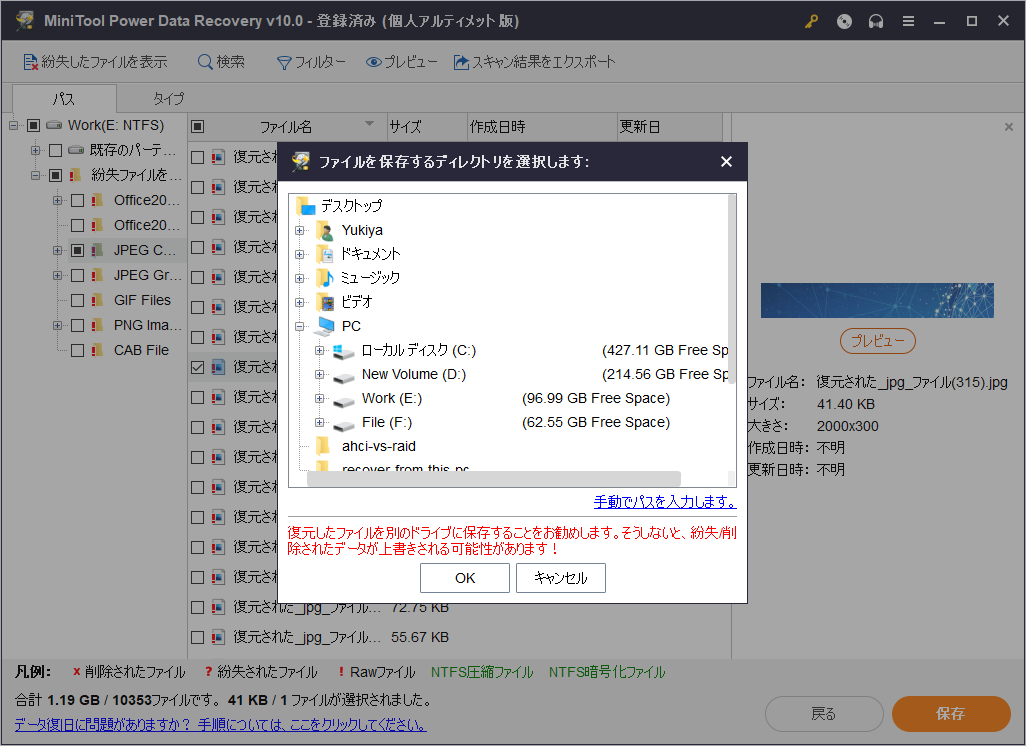The image size is (1026, 746).
Task: Open the フィルター funnel tool
Action: (284, 62)
